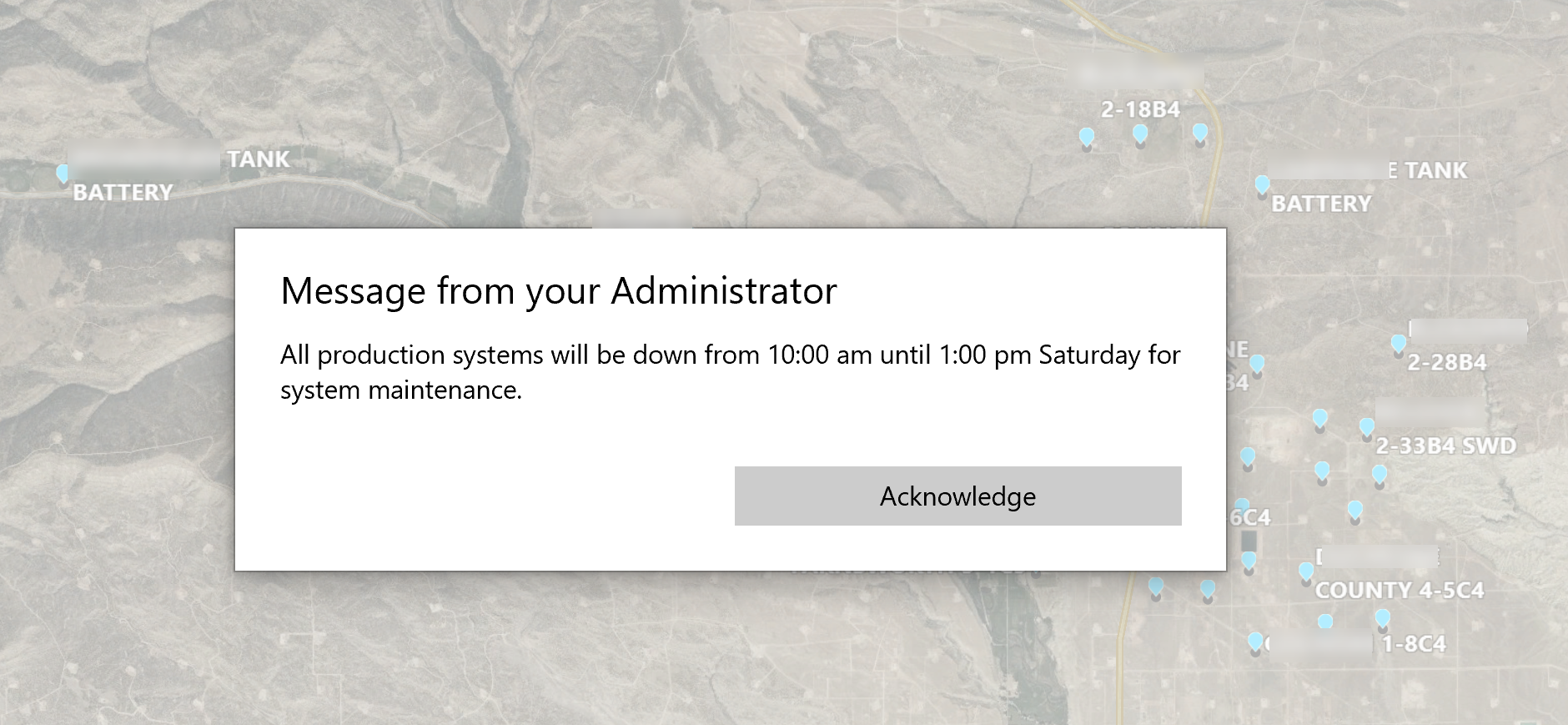Select the pin directly above 1-8C4 label
The image size is (1568, 725).
point(1382,618)
